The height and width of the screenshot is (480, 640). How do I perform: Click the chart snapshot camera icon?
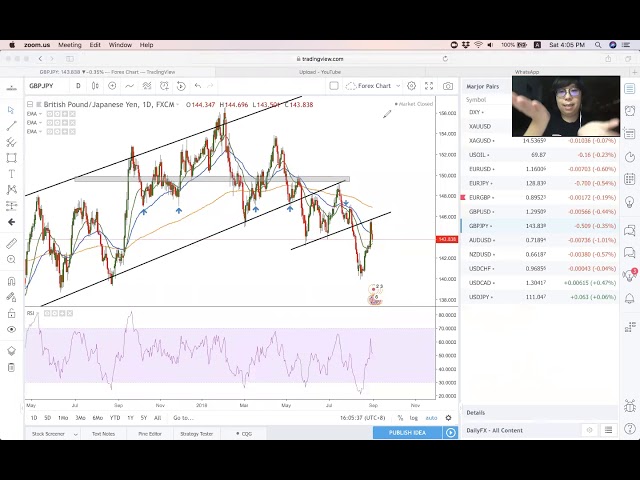point(448,86)
